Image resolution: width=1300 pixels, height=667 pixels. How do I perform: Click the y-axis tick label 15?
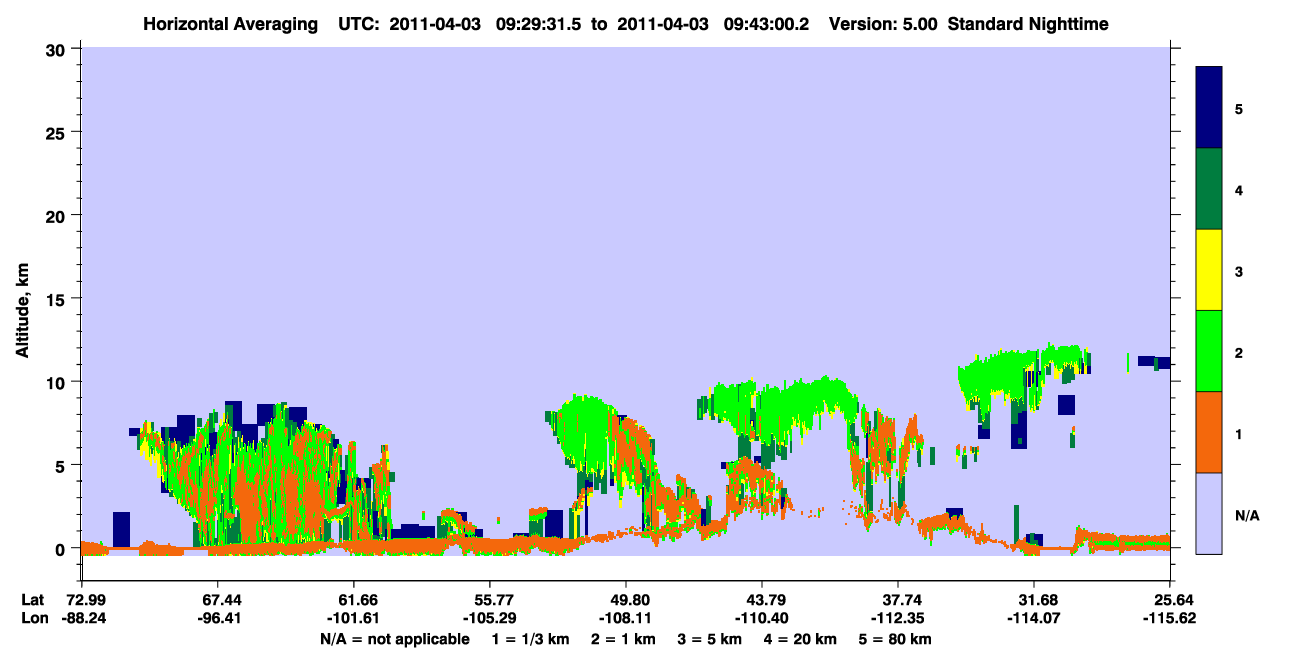(58, 299)
